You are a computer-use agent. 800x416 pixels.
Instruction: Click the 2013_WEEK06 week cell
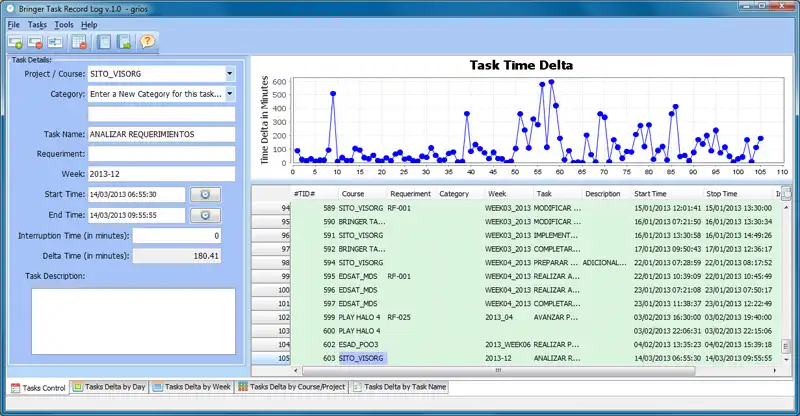point(508,345)
